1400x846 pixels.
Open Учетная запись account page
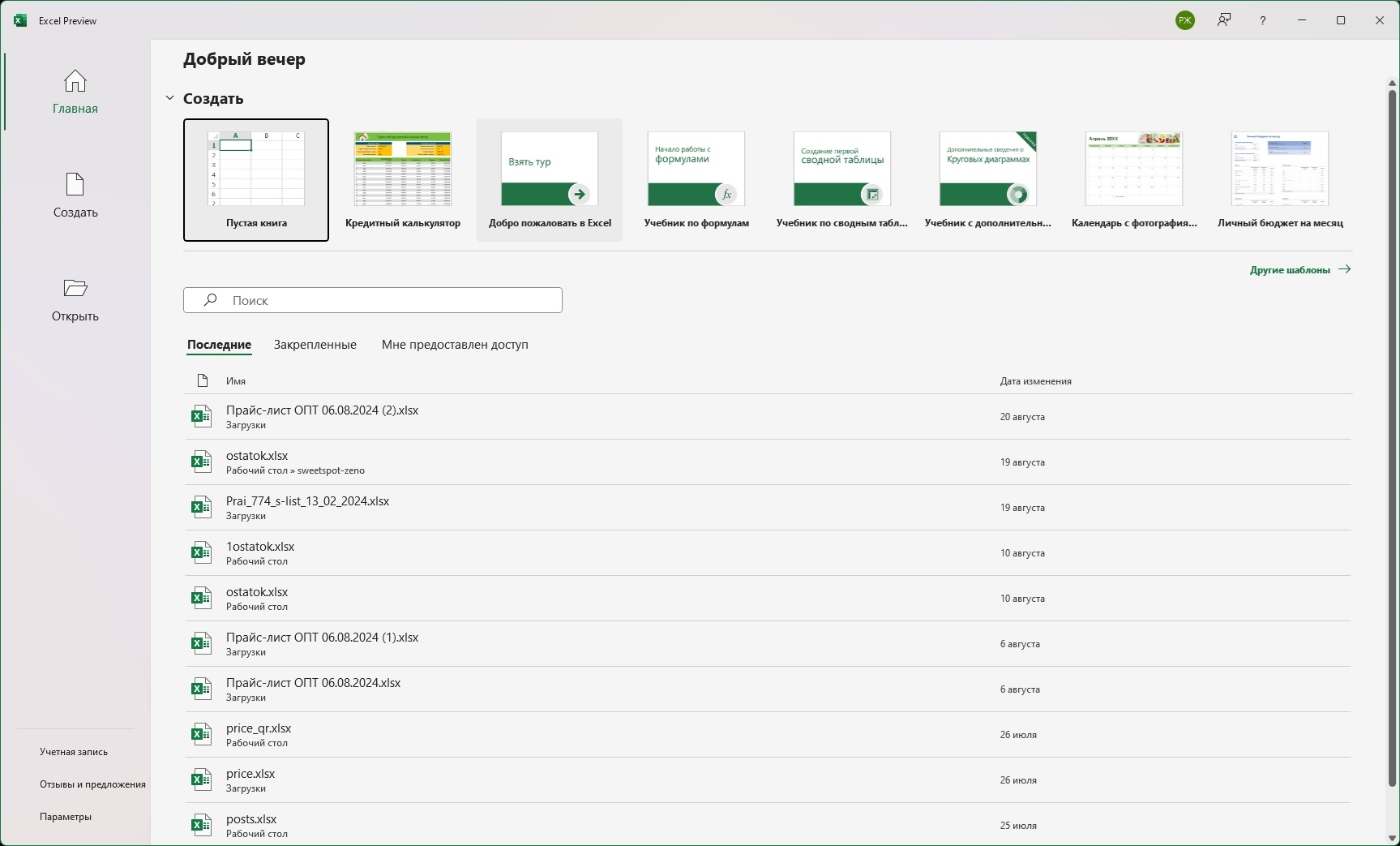(74, 752)
